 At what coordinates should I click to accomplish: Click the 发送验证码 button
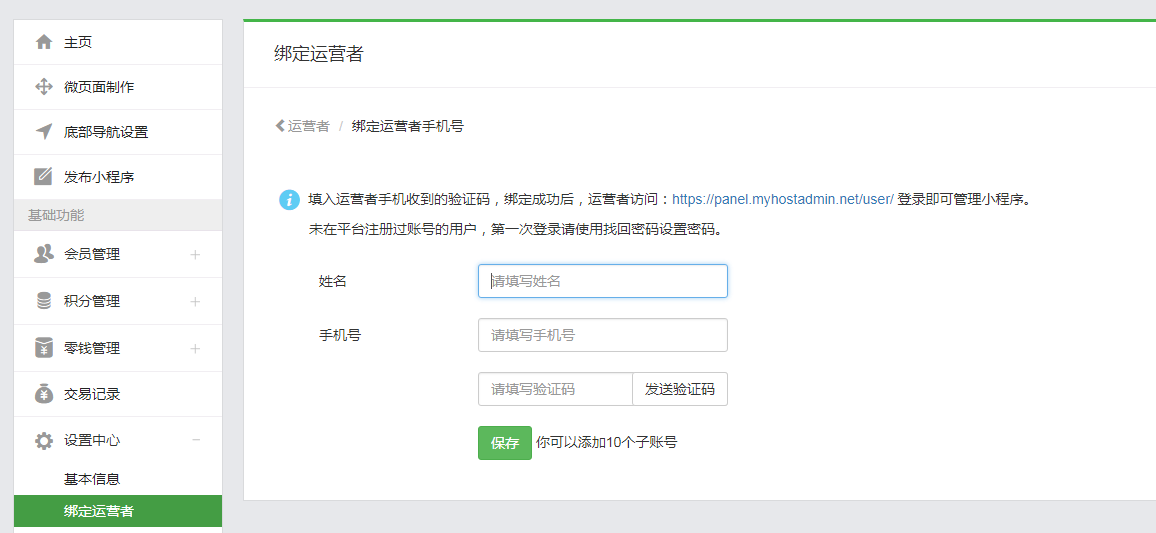pyautogui.click(x=679, y=390)
